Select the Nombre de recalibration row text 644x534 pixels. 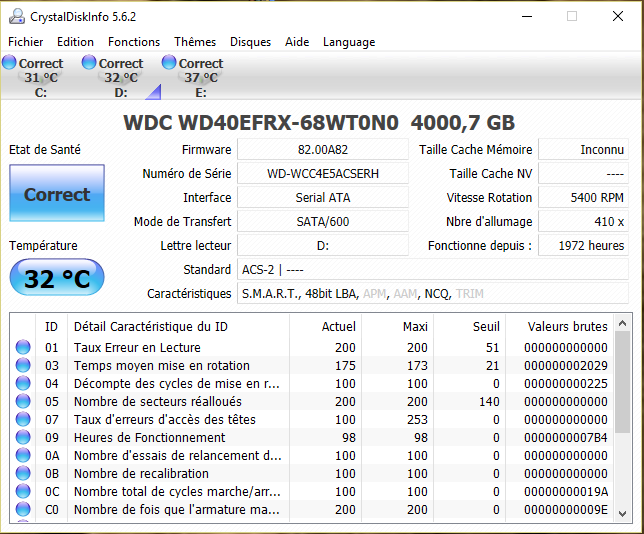(141, 474)
